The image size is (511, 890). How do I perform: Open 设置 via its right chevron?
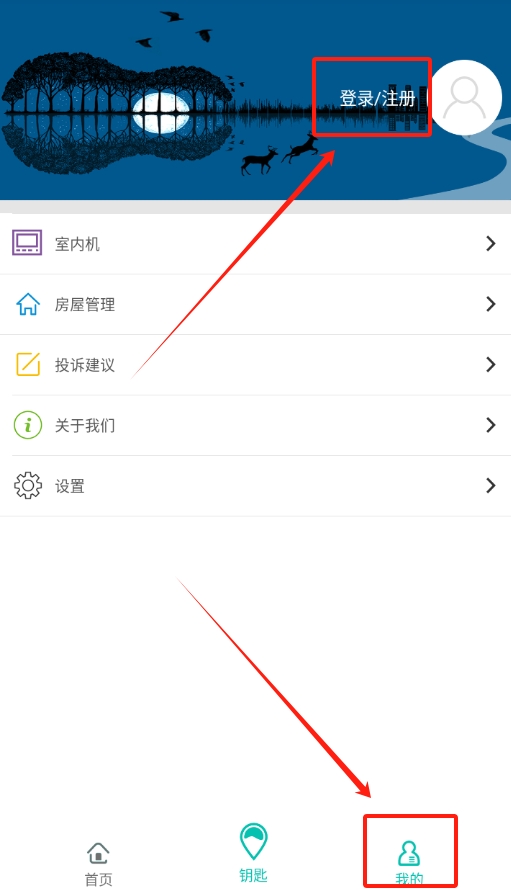coord(491,485)
